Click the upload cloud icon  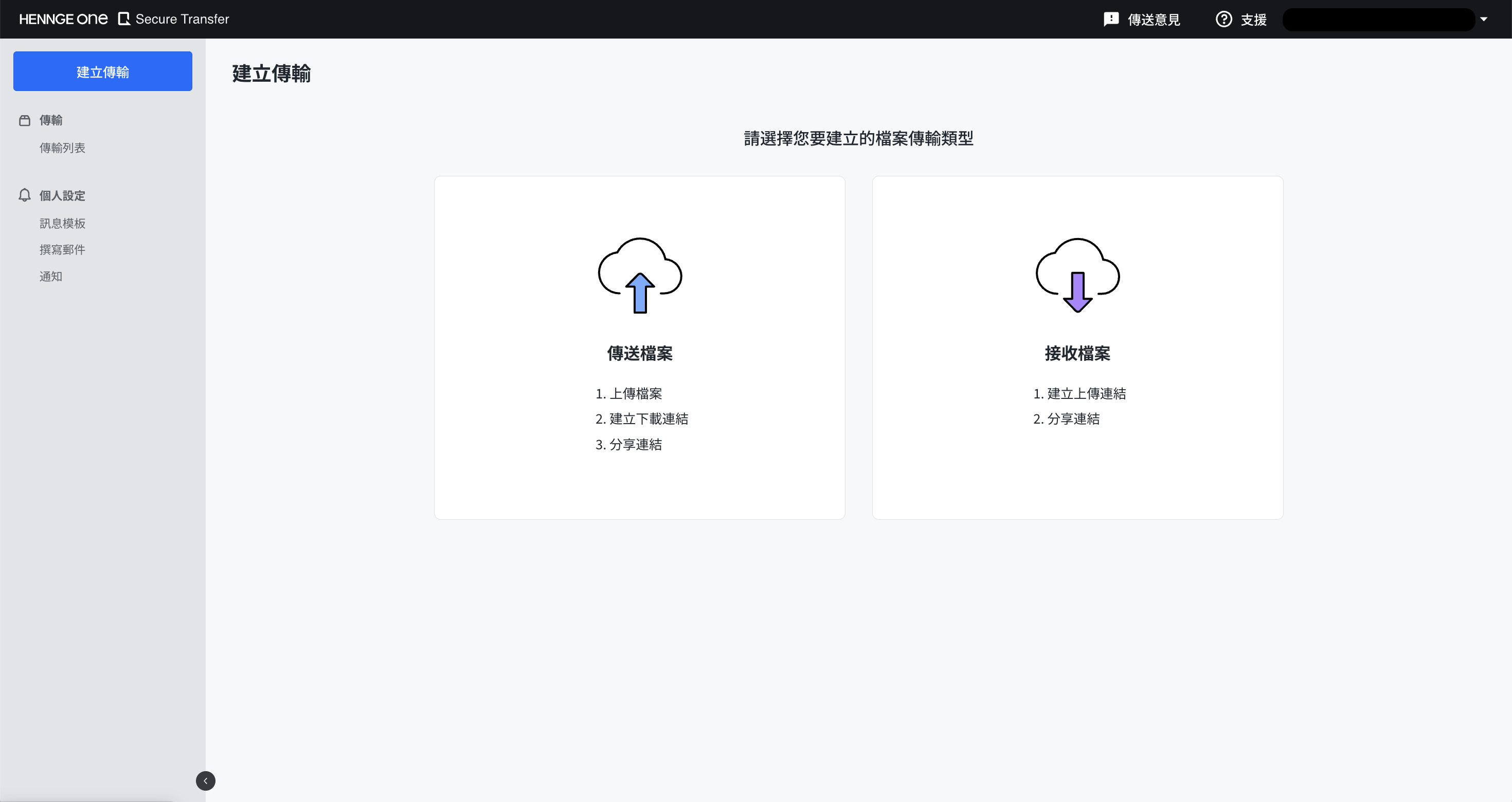point(640,275)
